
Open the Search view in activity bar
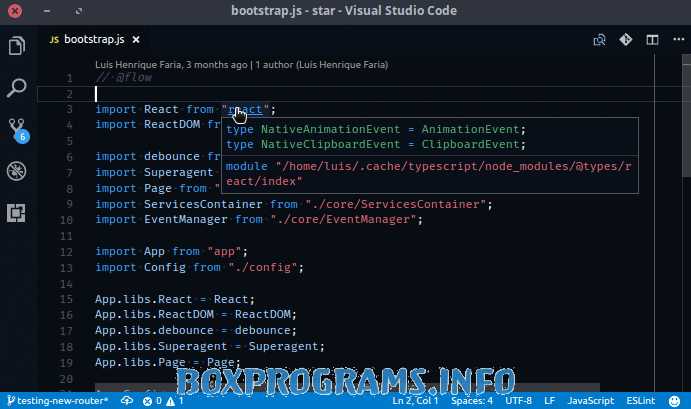pos(17,88)
